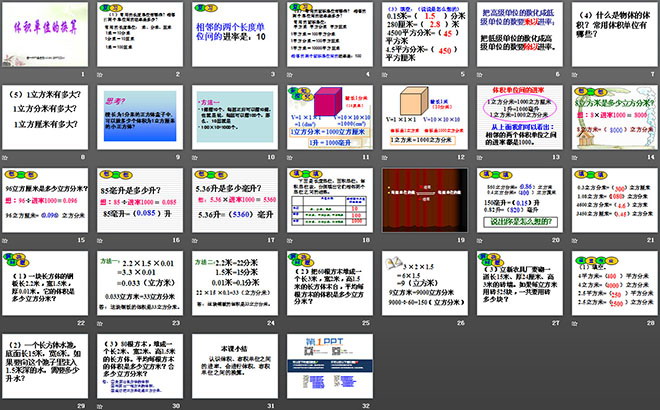Screen dimensions: 660x410
Task: Select slide 28 thumbnail (1)填空
Action: point(615,283)
